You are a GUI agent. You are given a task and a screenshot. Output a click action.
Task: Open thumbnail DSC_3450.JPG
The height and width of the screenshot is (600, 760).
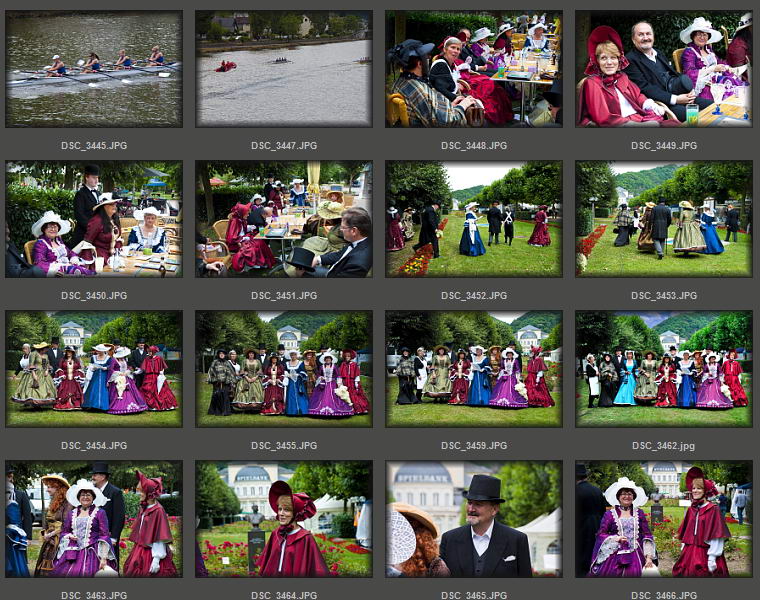tap(94, 219)
